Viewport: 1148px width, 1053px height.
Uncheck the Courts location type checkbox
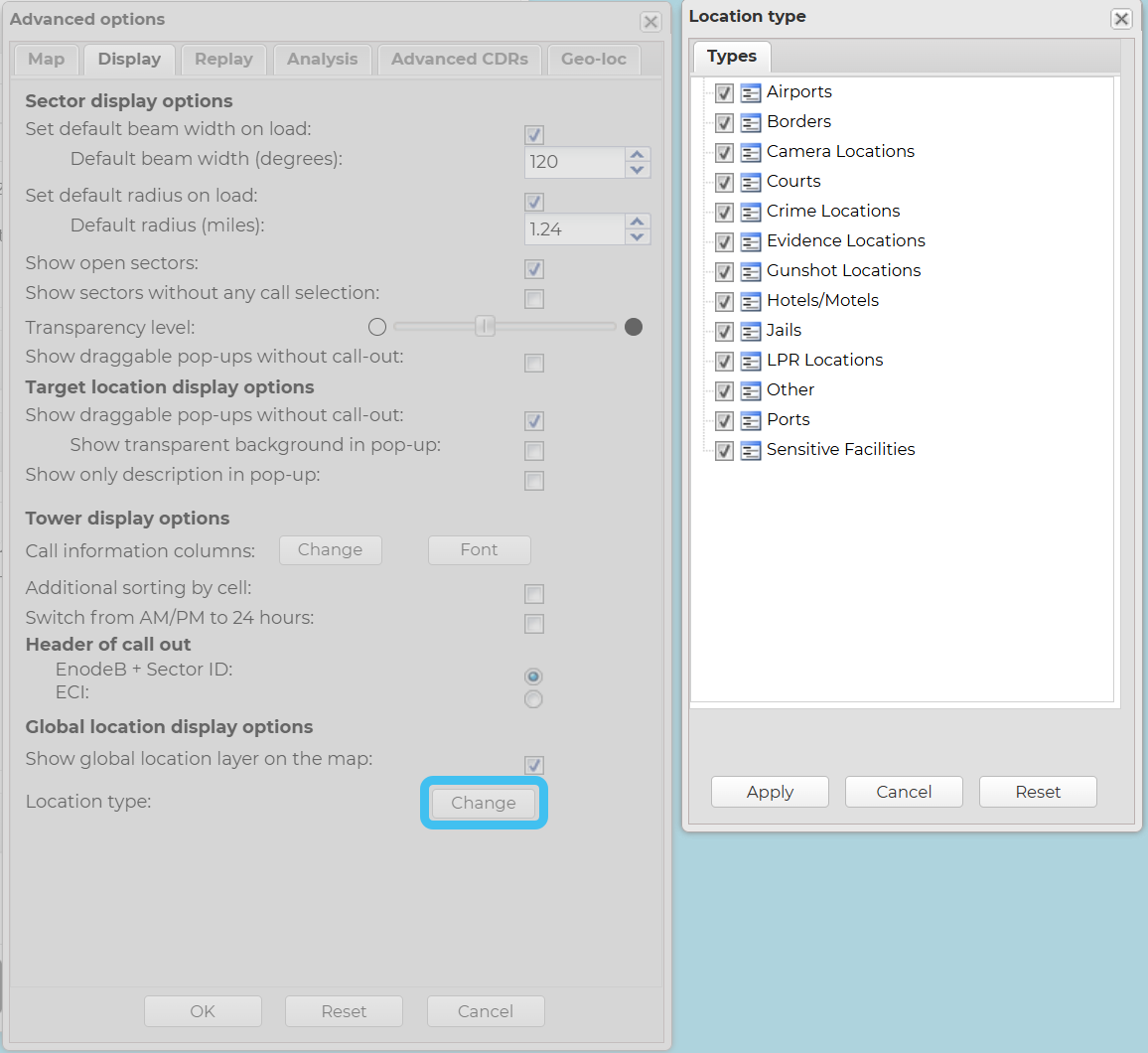pyautogui.click(x=724, y=183)
